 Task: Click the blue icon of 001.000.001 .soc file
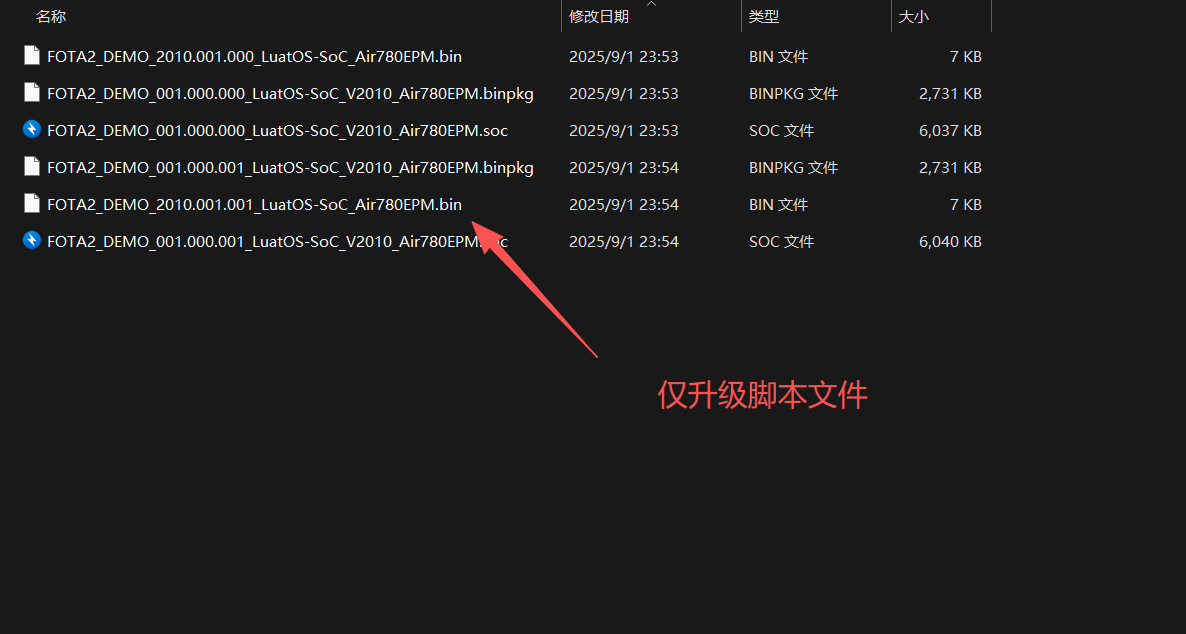coord(32,241)
